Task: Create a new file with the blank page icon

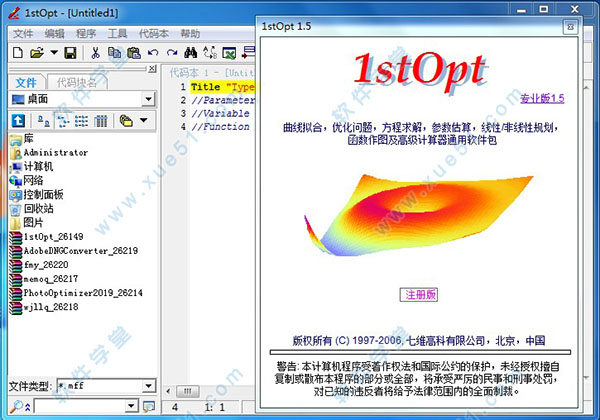Action: click(18, 53)
